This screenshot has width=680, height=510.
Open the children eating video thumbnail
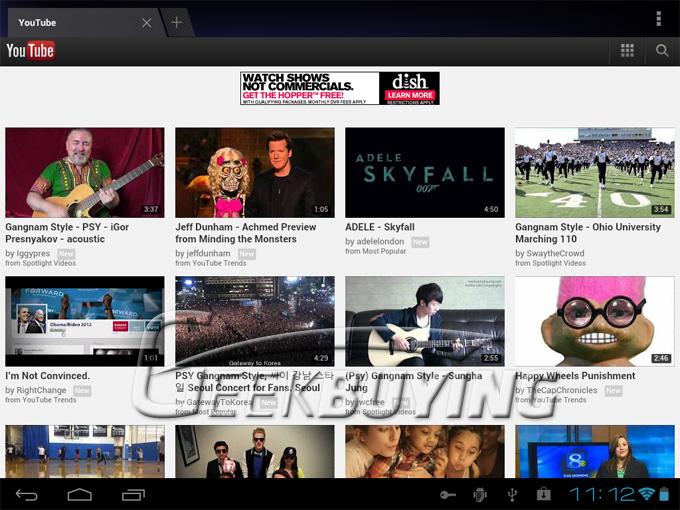pyautogui.click(x=425, y=451)
